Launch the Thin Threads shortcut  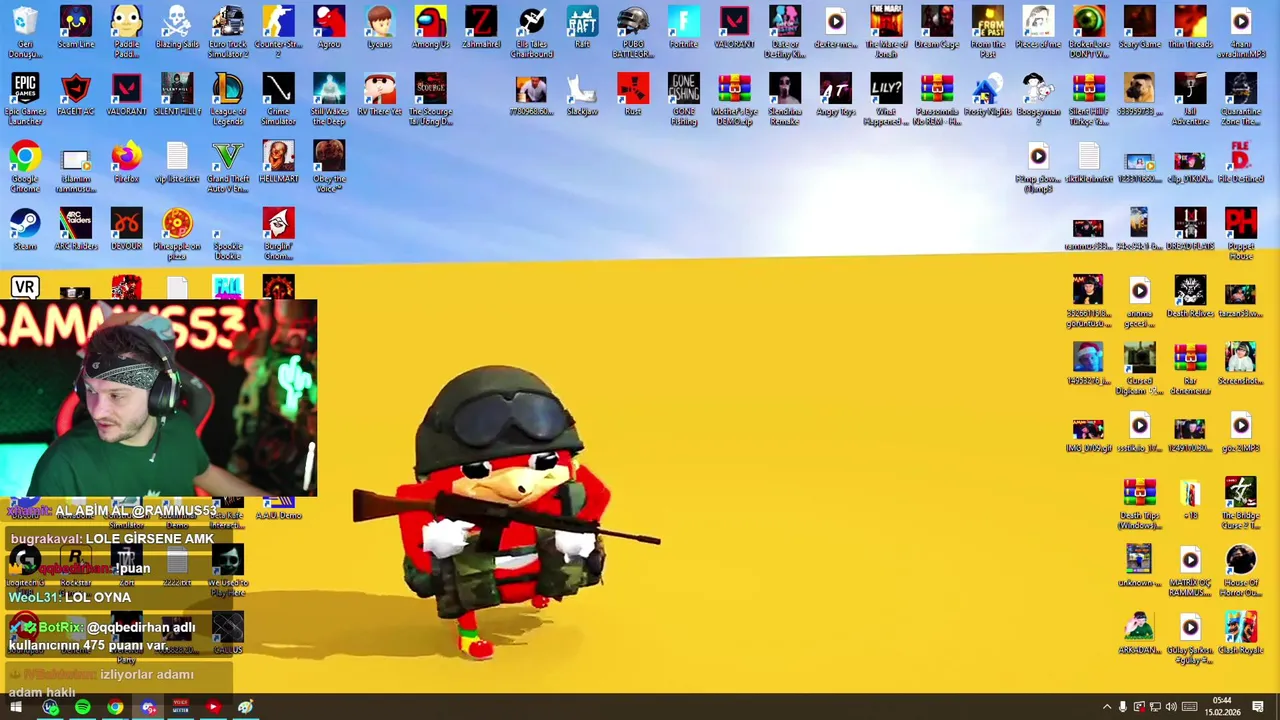[x=1190, y=27]
